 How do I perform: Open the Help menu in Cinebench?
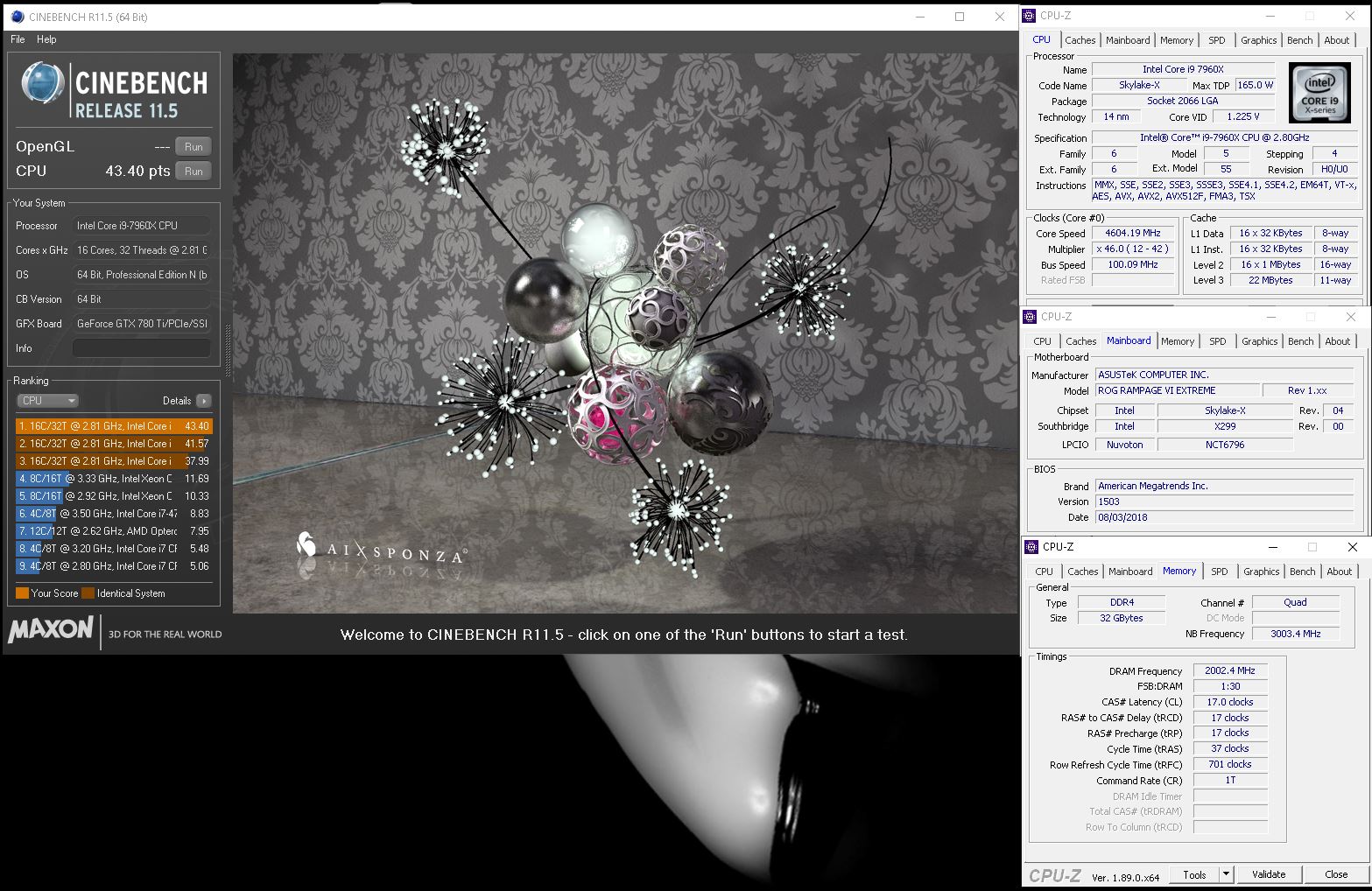click(46, 39)
